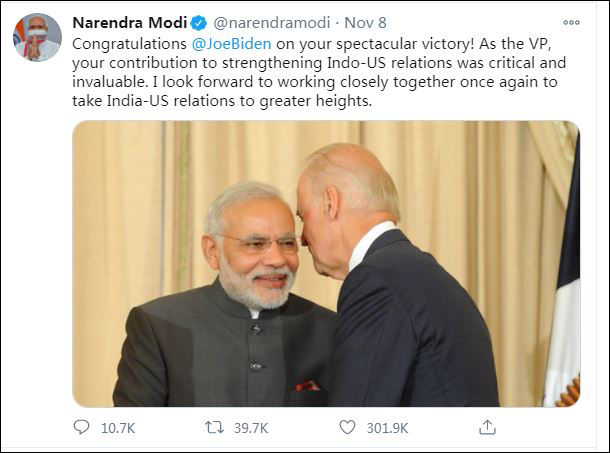
Task: Click the 301.9K likes count
Action: point(390,428)
